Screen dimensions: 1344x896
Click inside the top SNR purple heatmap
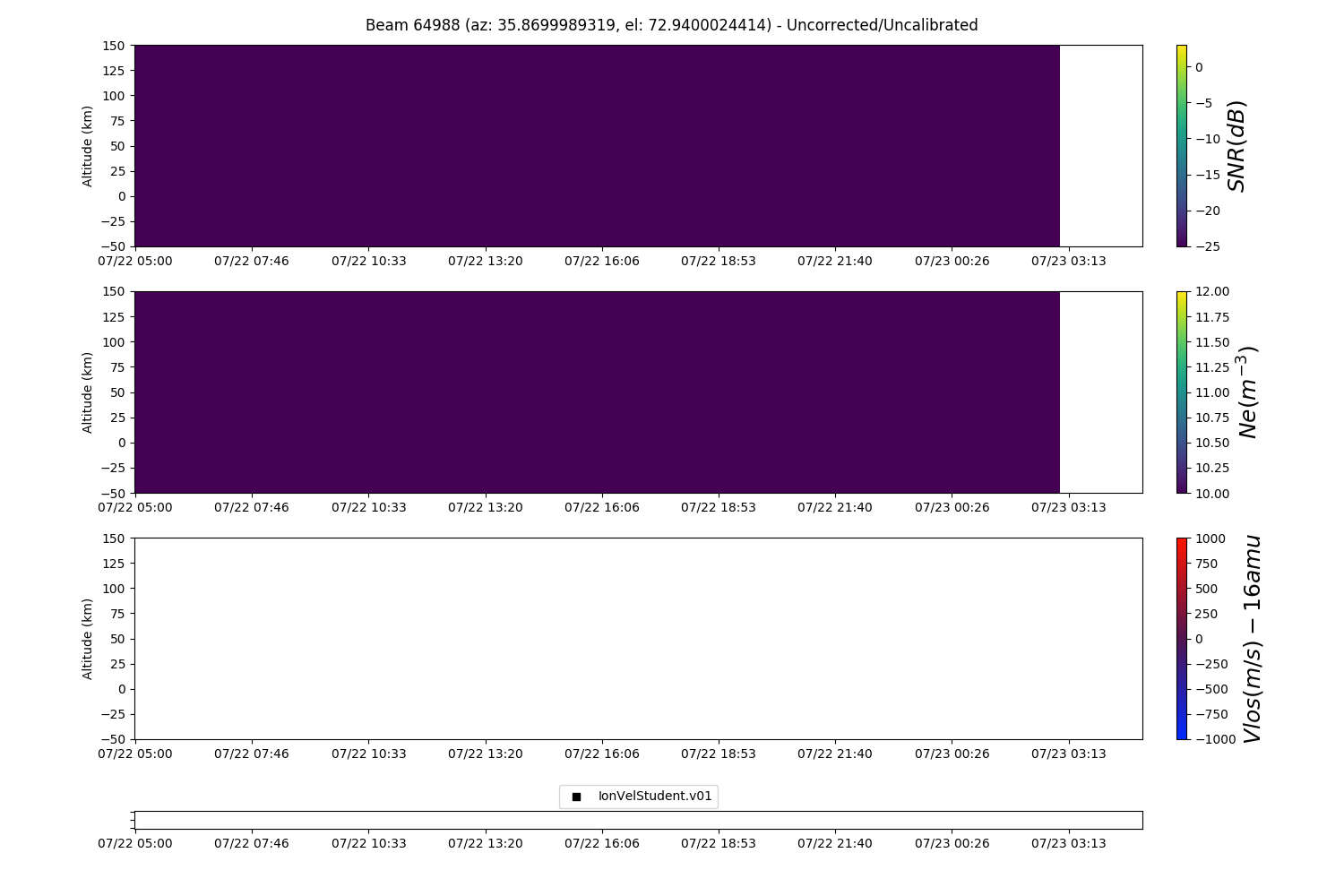pos(597,145)
